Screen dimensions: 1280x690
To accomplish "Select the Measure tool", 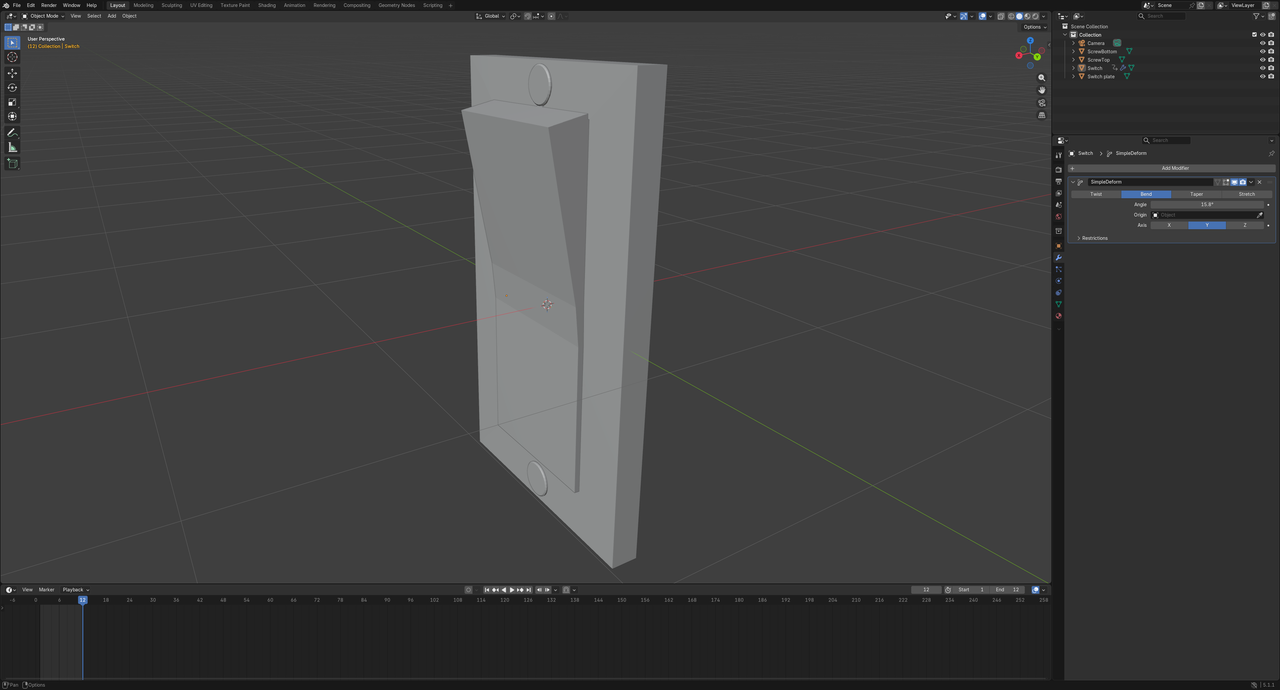I will coord(12,147).
